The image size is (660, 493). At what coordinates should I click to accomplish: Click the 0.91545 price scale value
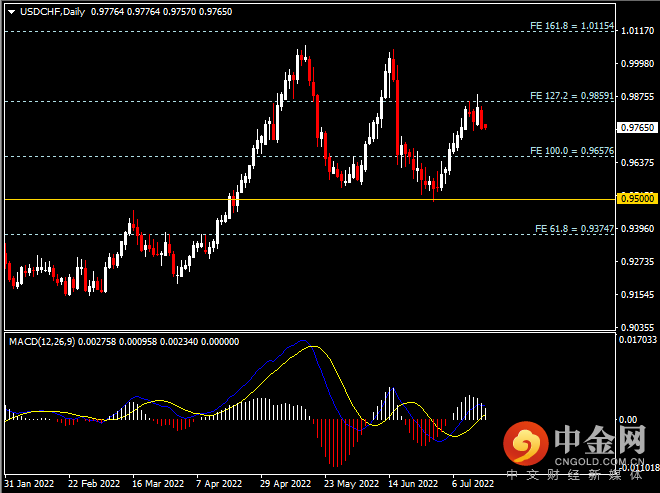(638, 295)
